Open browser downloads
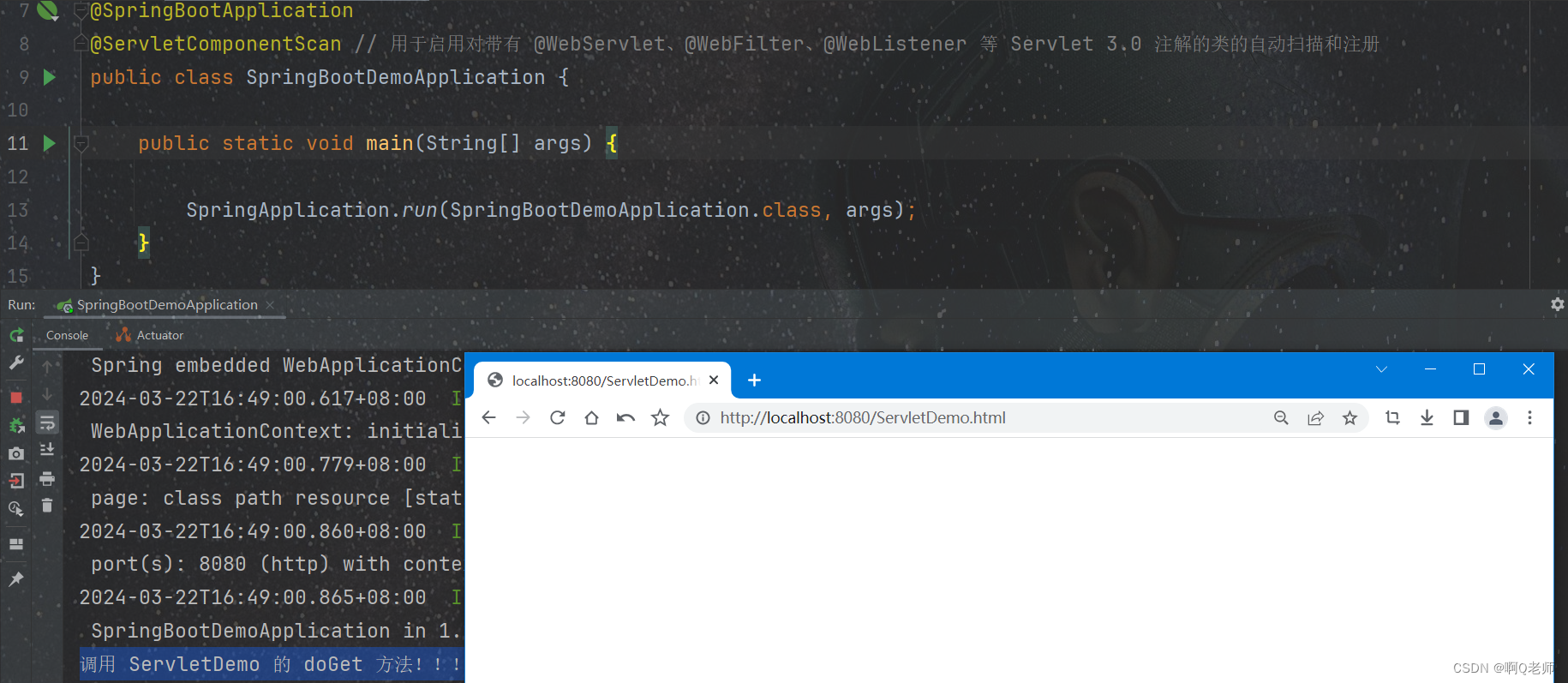 pyautogui.click(x=1427, y=417)
